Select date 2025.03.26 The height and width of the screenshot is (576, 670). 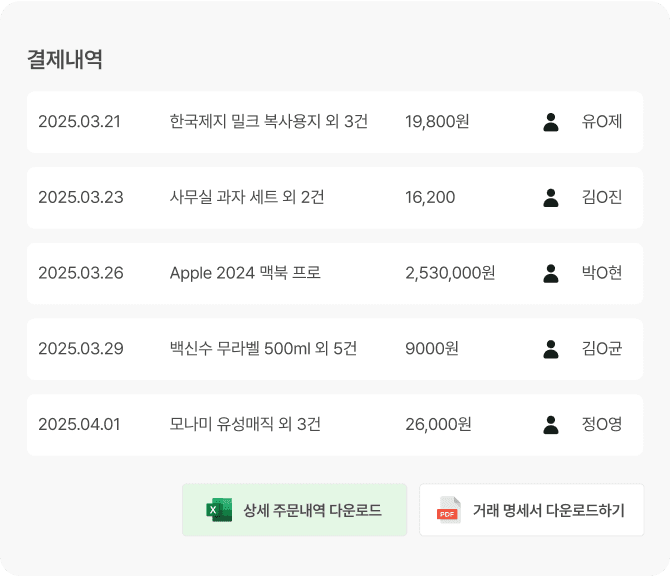[81, 273]
